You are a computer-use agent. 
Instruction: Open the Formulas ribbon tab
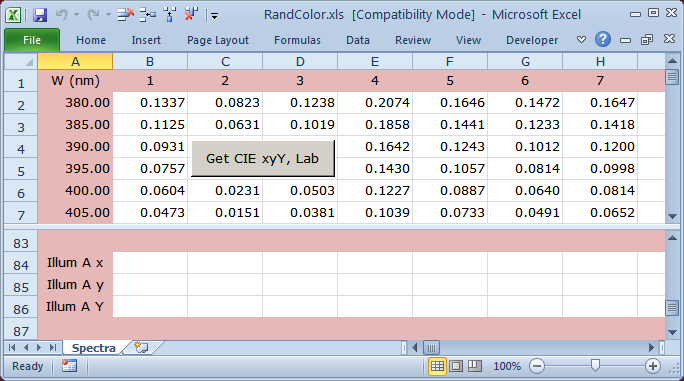[x=297, y=40]
